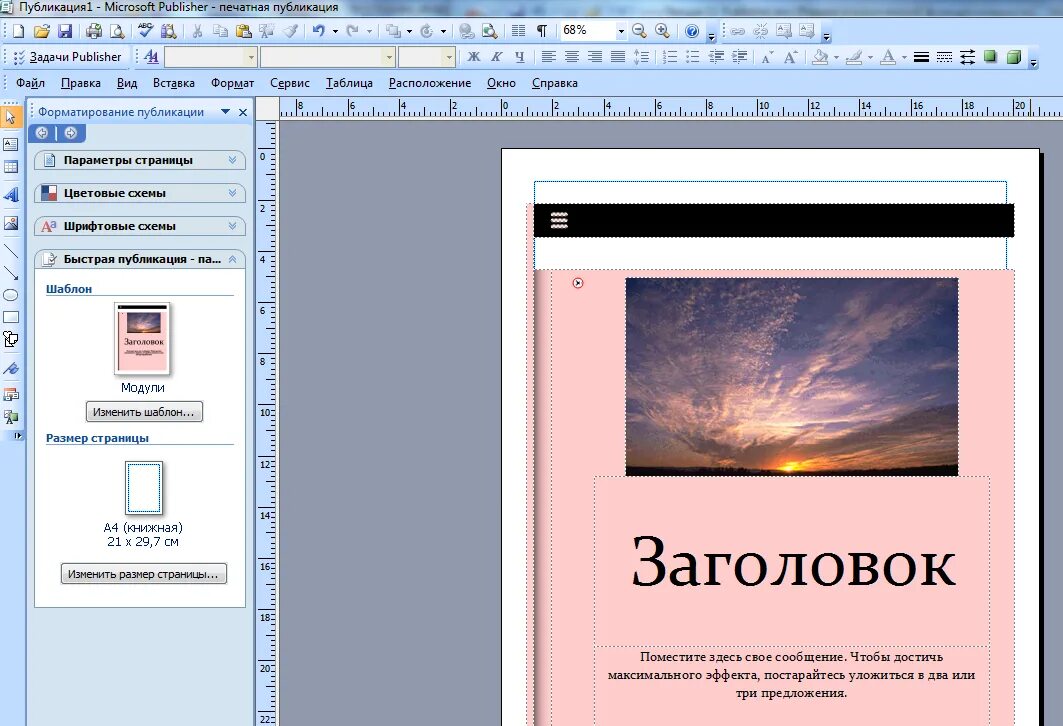This screenshot has width=1063, height=726.
Task: Go forward in task pane navigation
Action: coord(71,133)
